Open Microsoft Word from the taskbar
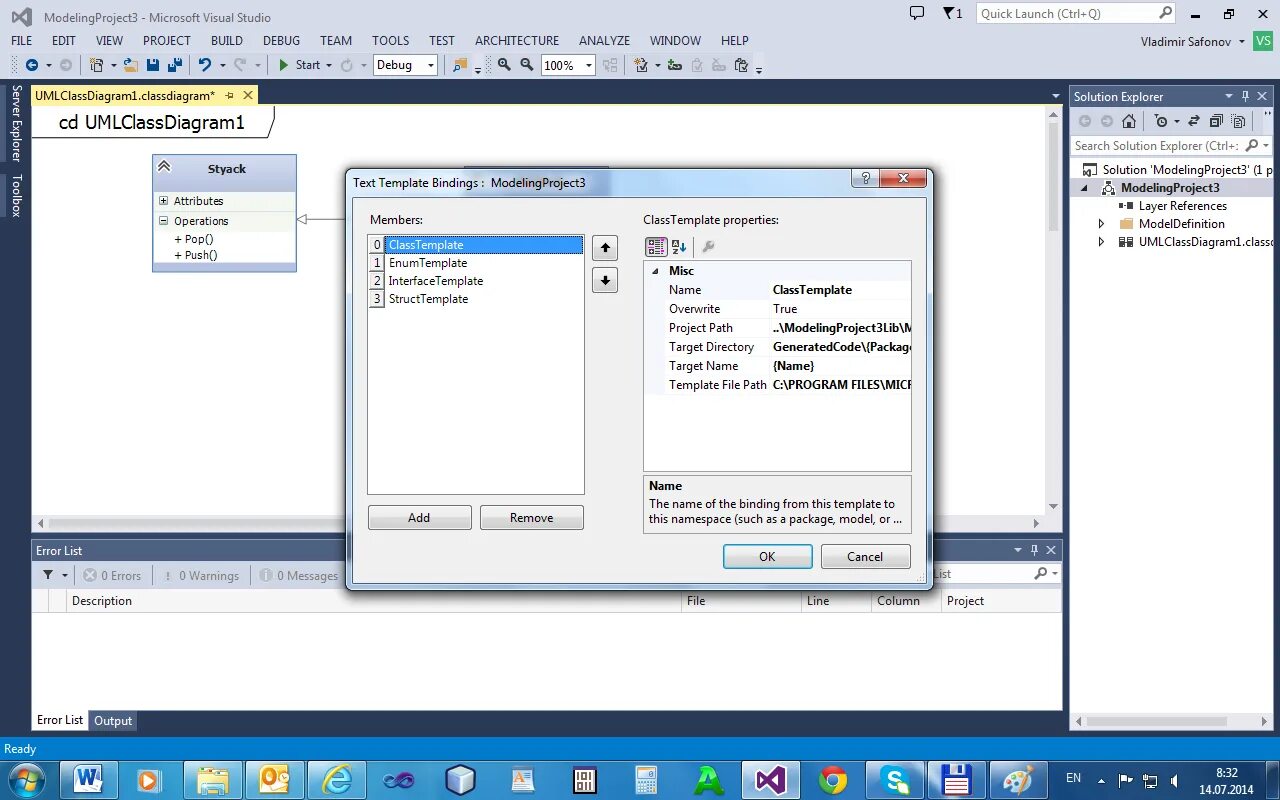This screenshot has height=800, width=1280. tap(88, 779)
